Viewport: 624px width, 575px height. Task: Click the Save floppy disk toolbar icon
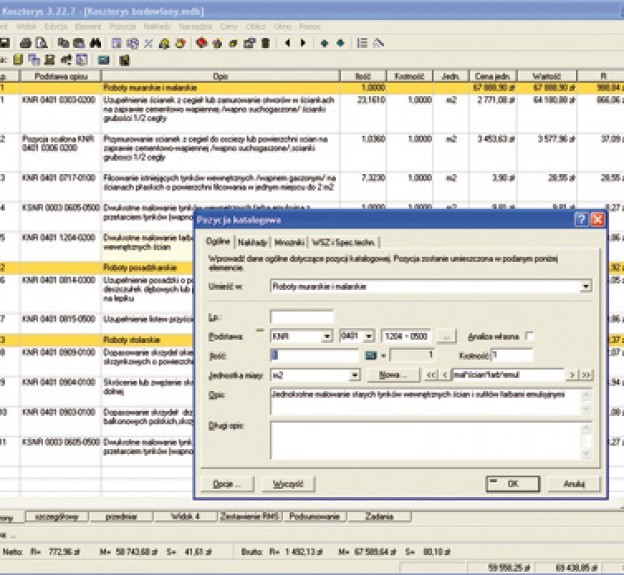5,43
